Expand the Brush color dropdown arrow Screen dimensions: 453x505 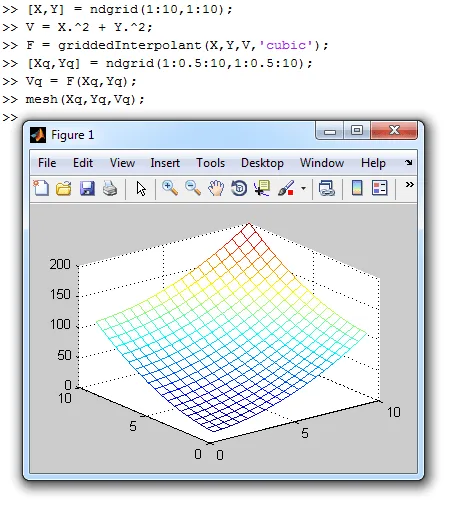coord(303,188)
